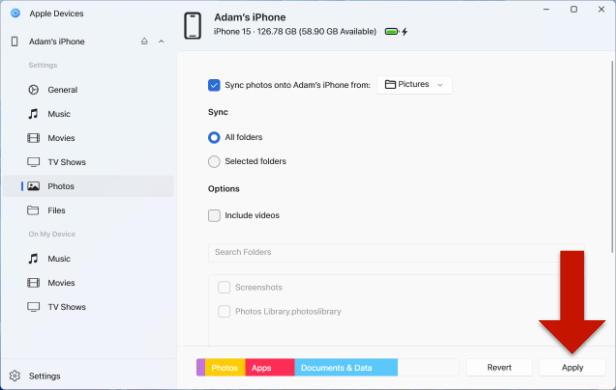
Task: Choose the Selected folders radio button
Action: click(x=214, y=161)
